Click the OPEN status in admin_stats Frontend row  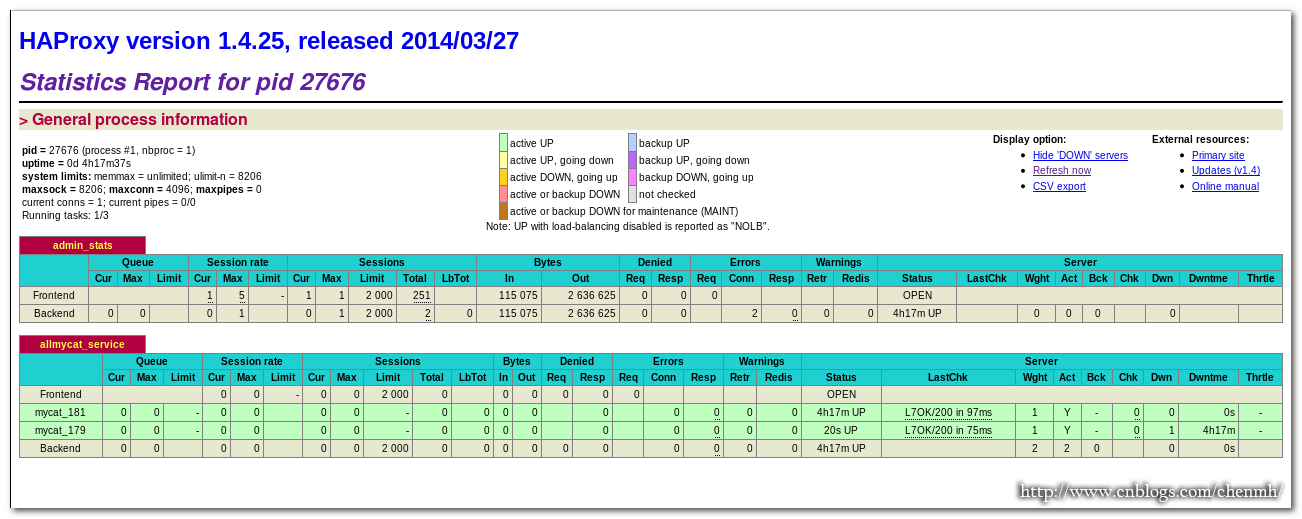(x=917, y=296)
